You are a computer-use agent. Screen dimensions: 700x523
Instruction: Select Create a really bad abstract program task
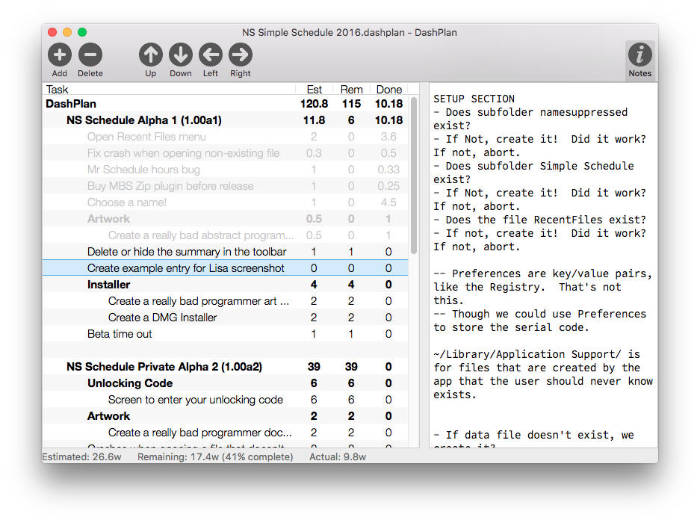coord(225,235)
